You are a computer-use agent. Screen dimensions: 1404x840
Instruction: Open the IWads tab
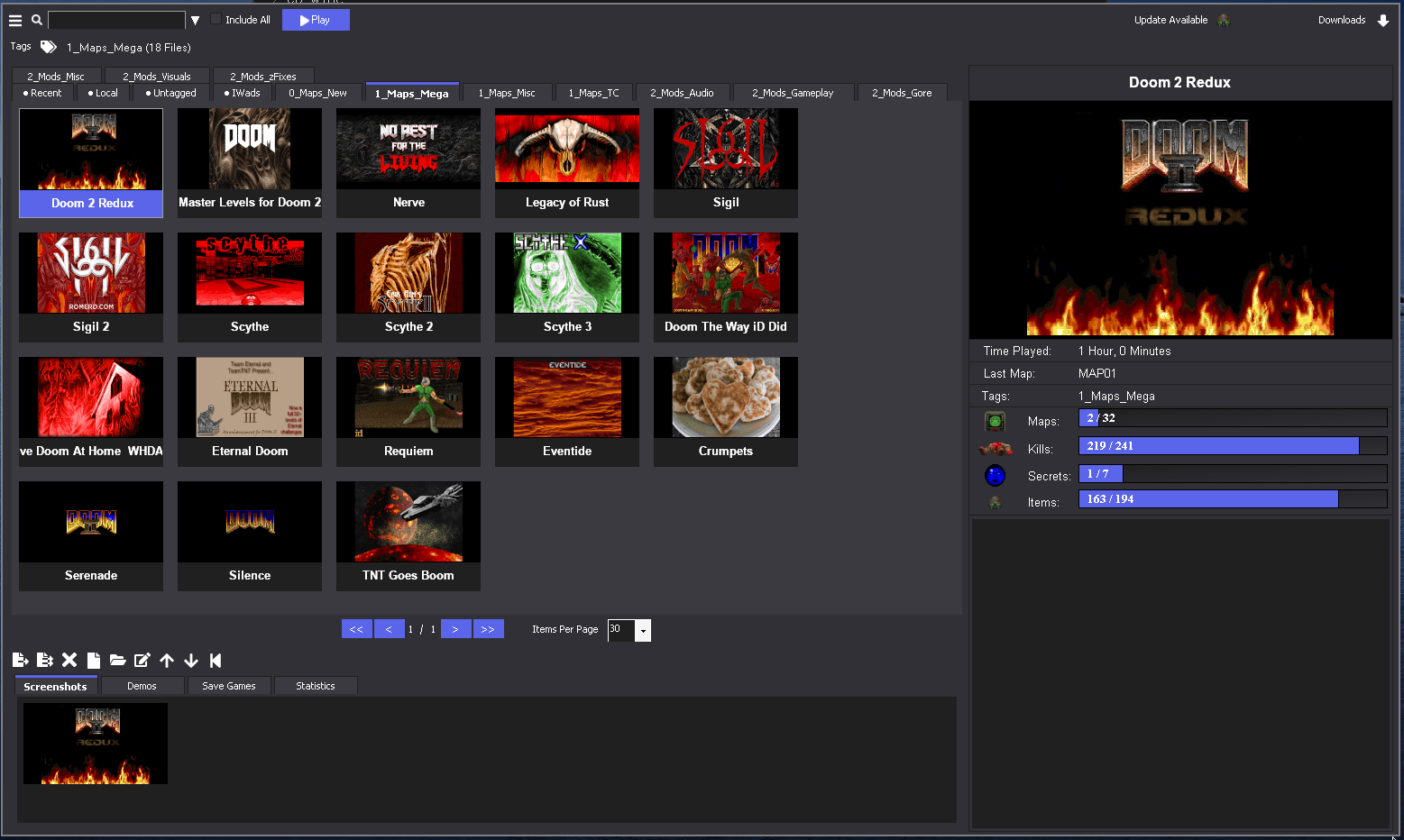pyautogui.click(x=242, y=93)
